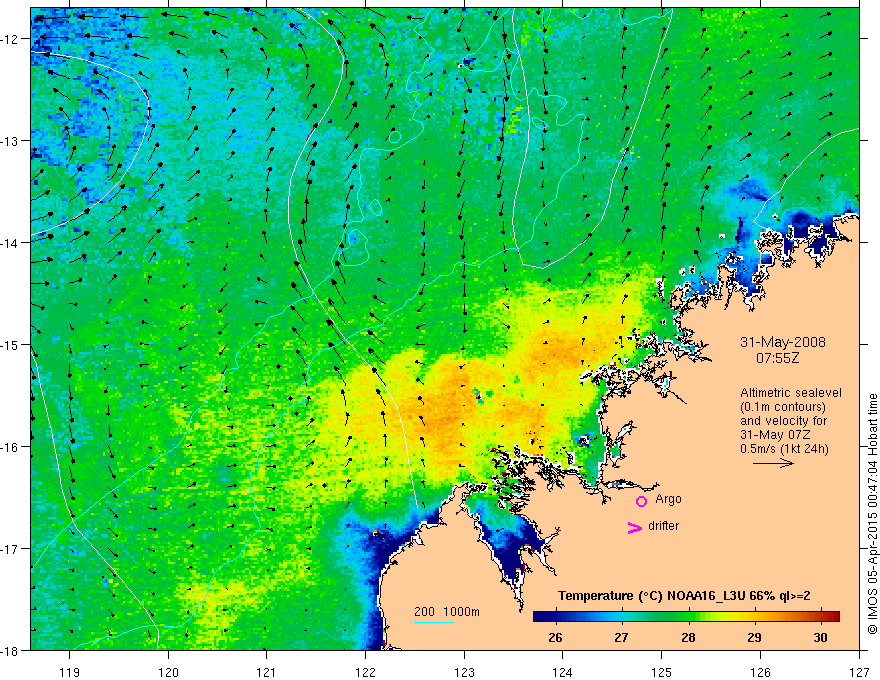Click the 29 label on temperature scale
The image size is (880, 680).
point(754,637)
